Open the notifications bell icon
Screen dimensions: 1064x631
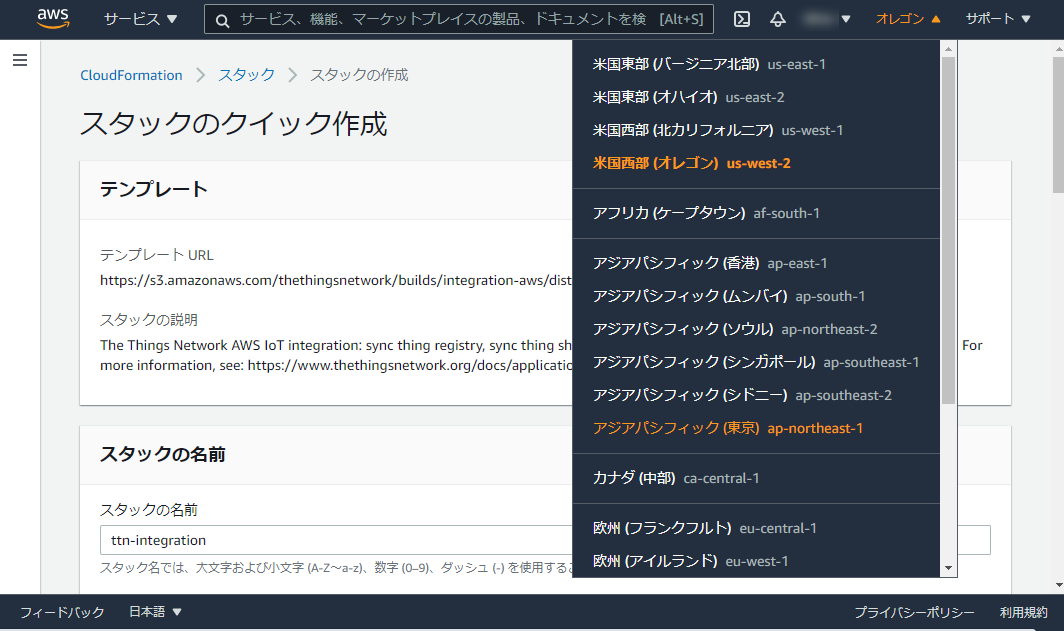(778, 19)
